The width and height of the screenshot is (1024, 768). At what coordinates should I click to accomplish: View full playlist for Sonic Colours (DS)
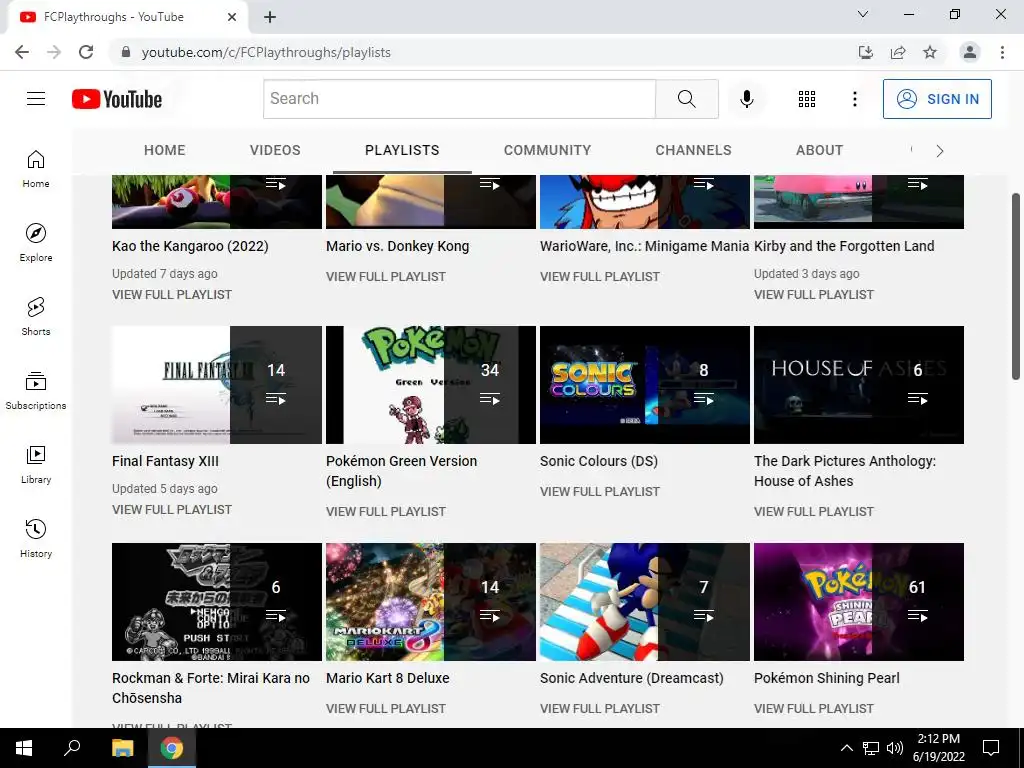tap(600, 491)
